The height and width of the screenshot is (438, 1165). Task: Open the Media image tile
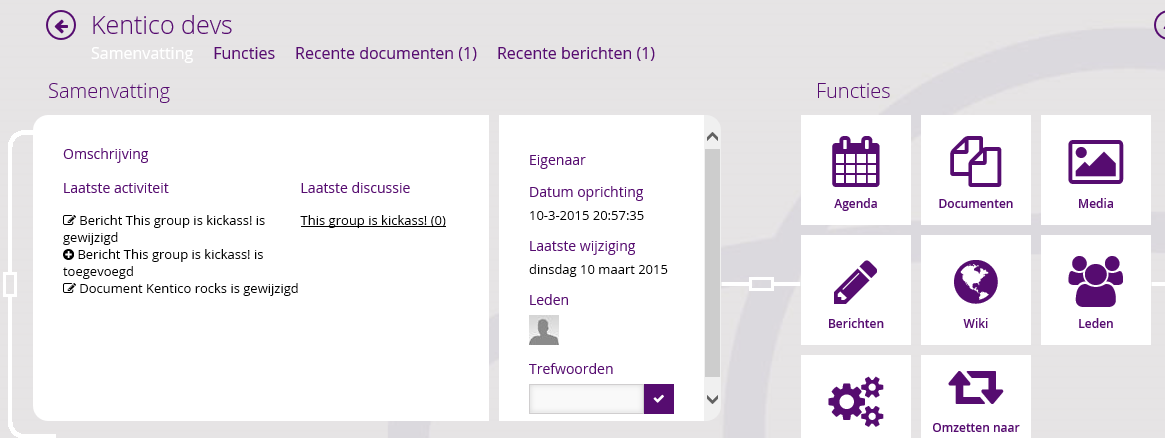tap(1095, 170)
